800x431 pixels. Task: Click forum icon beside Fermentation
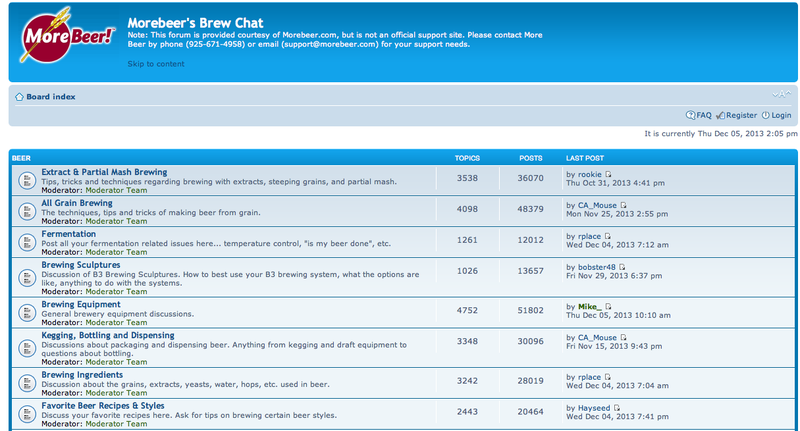(x=27, y=242)
